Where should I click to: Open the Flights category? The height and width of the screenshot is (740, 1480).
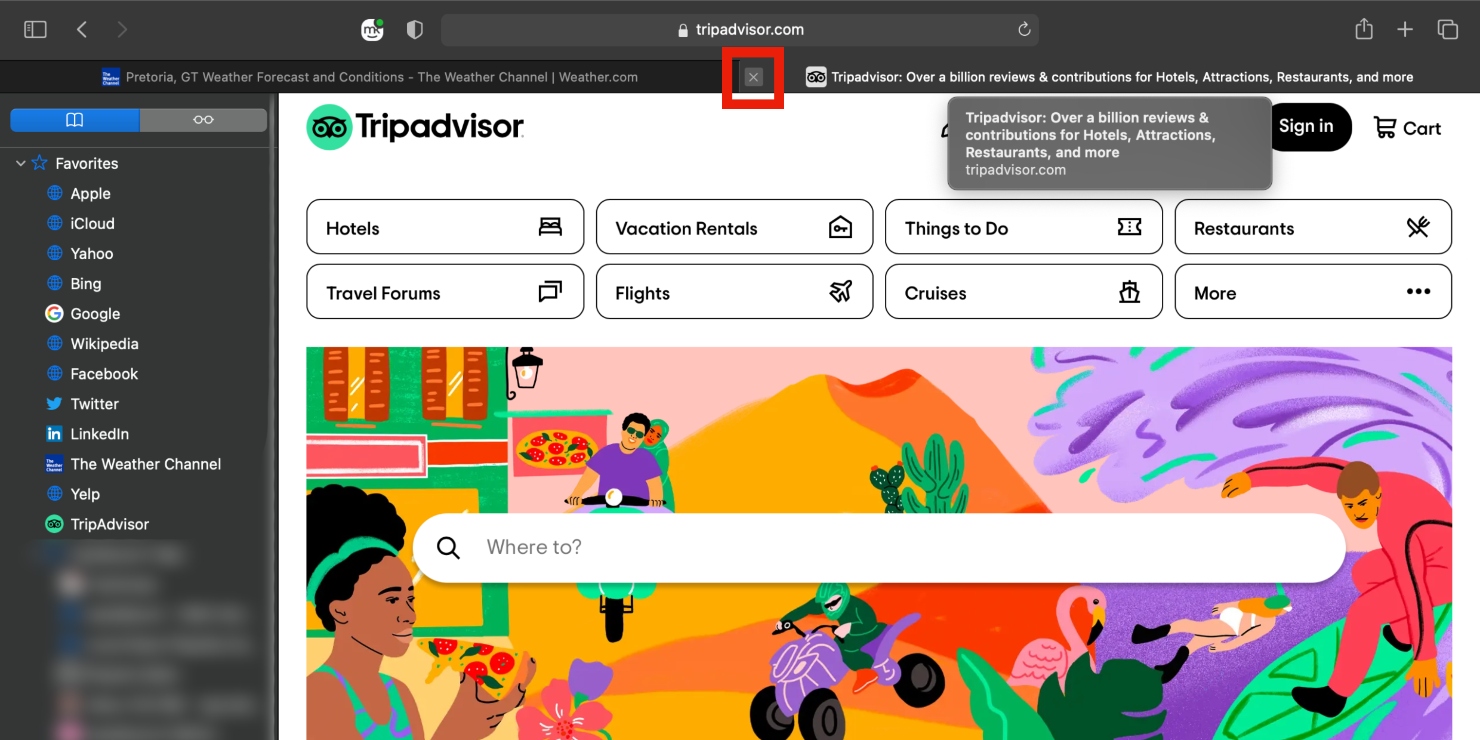(734, 292)
